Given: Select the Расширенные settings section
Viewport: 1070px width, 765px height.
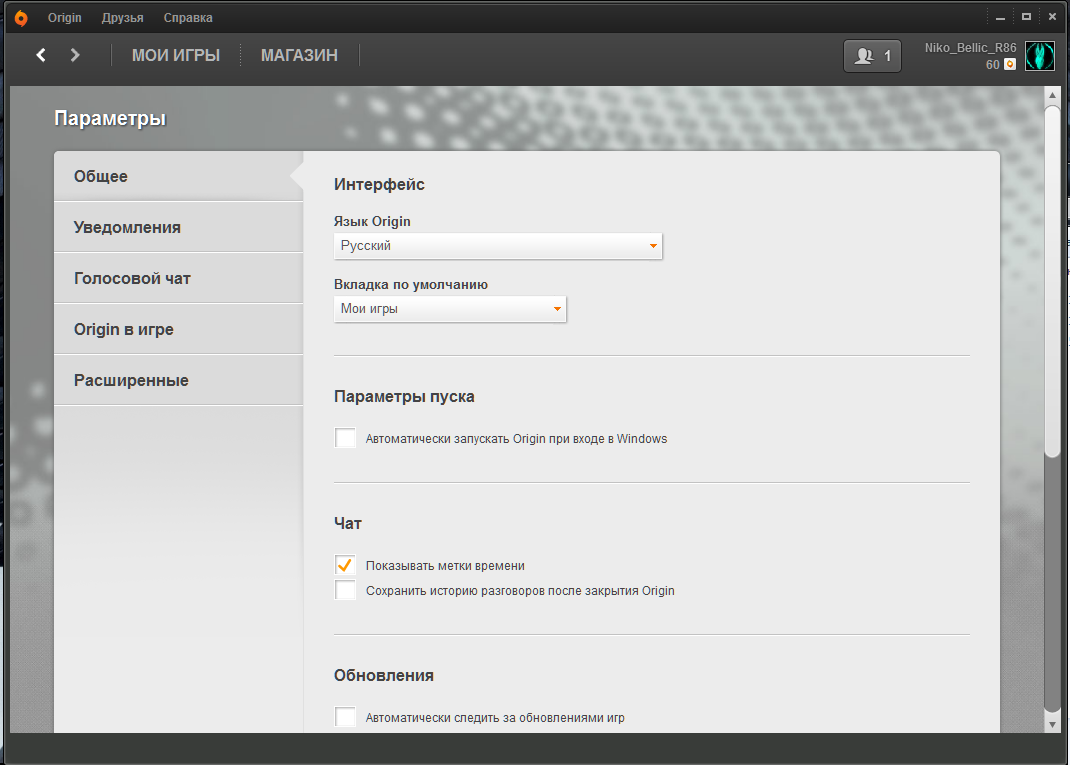Looking at the screenshot, I should 179,380.
